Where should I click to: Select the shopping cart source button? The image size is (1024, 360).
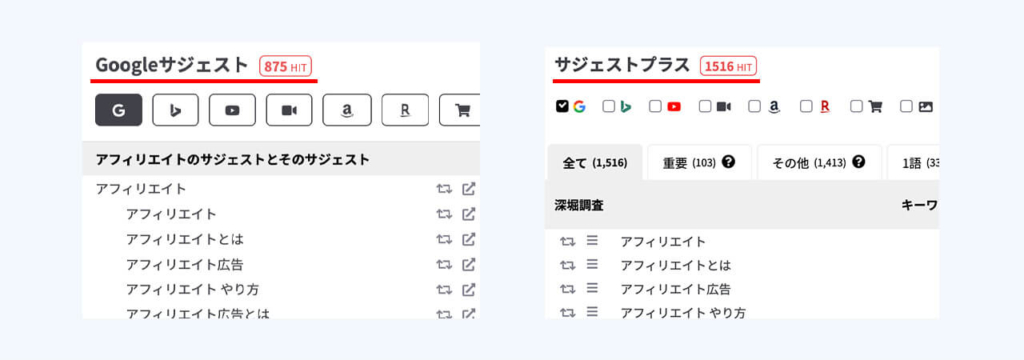461,110
